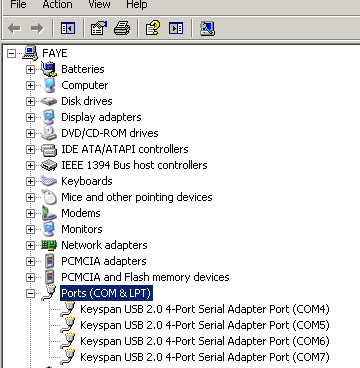The image size is (360, 368).
Task: Select the IEEE 1394 Bus host controllers label
Action: click(134, 165)
